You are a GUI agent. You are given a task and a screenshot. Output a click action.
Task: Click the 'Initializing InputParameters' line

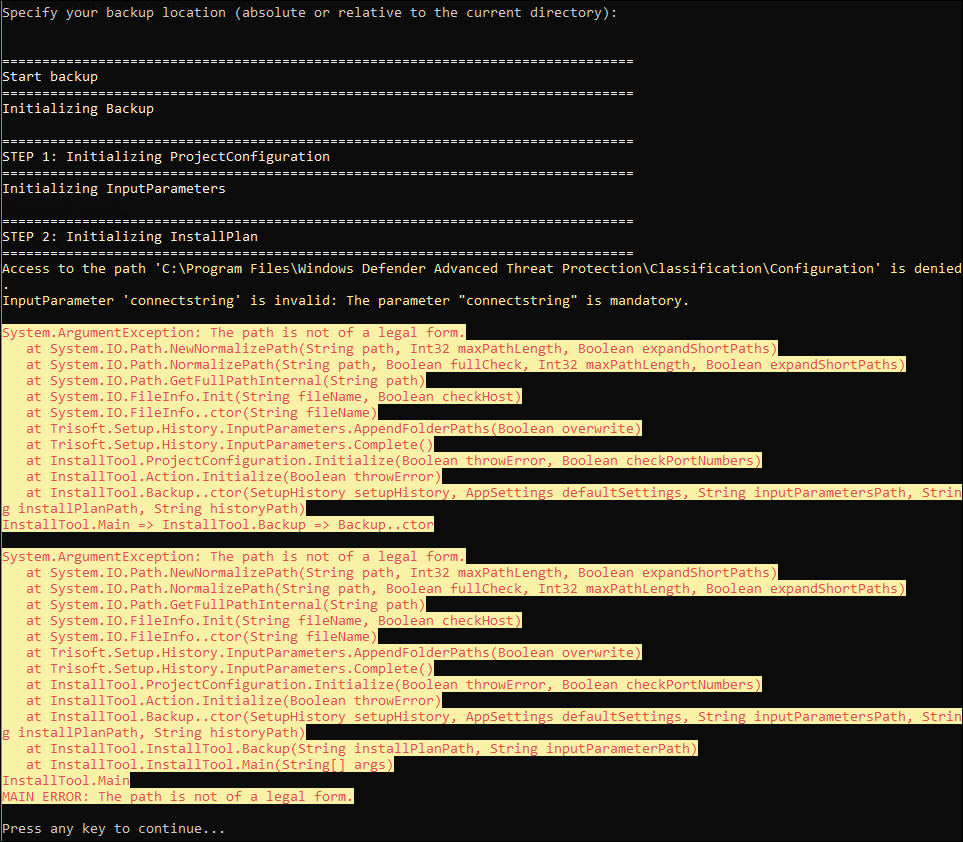[x=115, y=188]
